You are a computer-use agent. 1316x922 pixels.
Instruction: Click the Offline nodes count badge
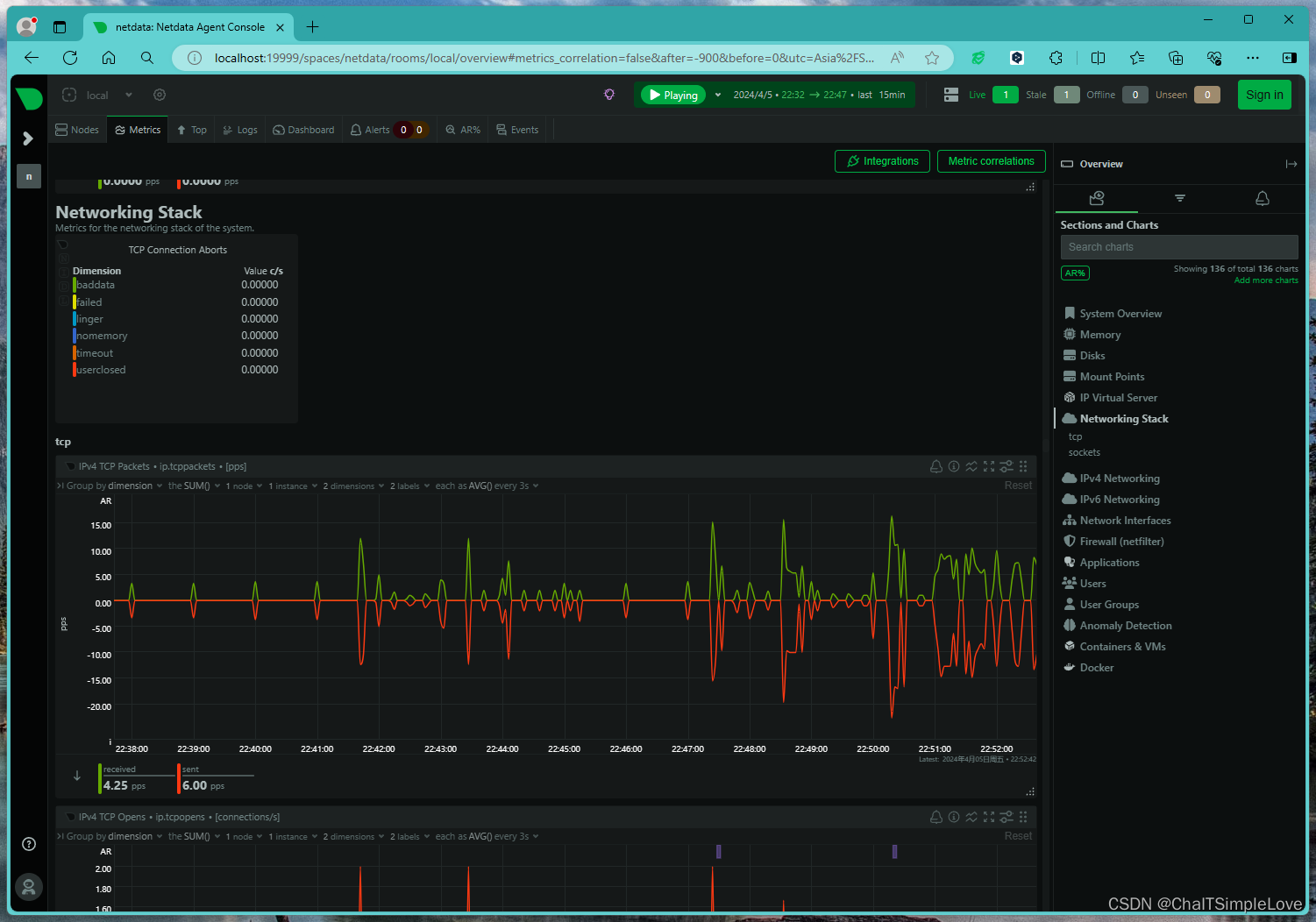1135,95
